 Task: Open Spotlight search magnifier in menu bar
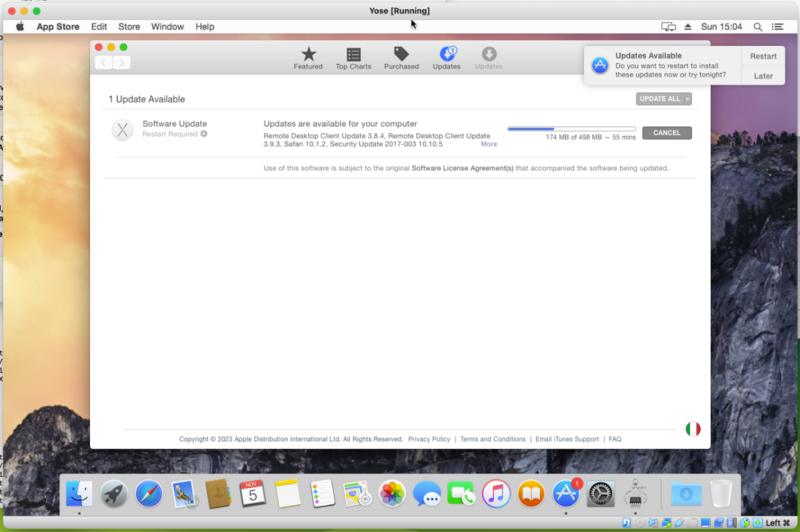[758, 27]
